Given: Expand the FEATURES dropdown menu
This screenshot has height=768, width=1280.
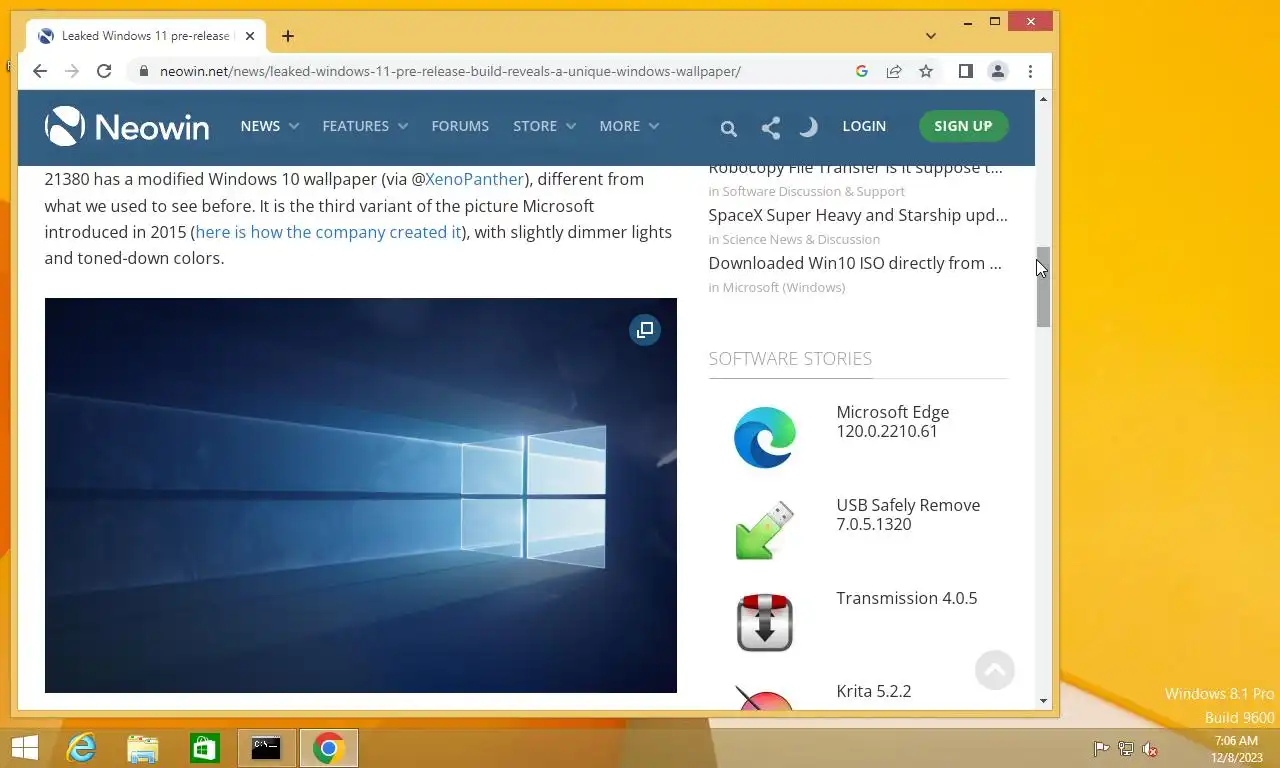Looking at the screenshot, I should [x=365, y=126].
